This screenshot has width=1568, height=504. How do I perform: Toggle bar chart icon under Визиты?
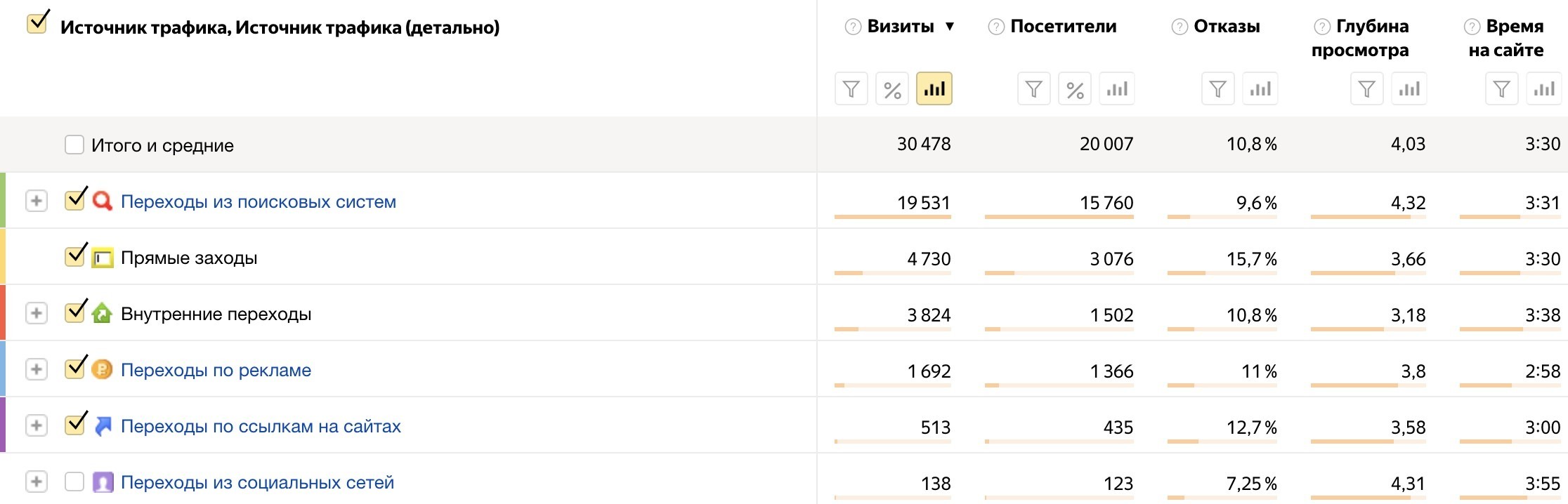pos(934,89)
